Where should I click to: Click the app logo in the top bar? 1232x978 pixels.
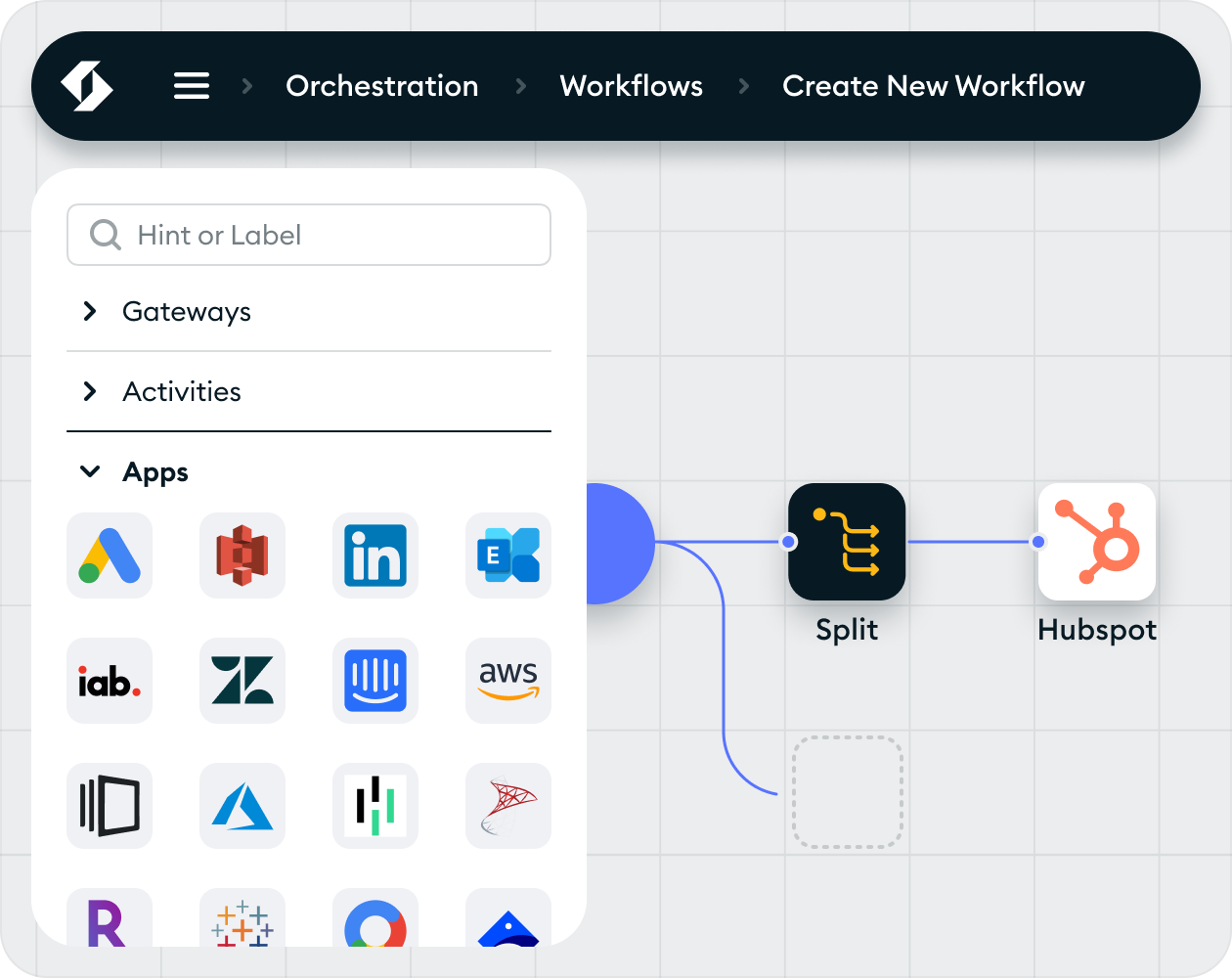[87, 86]
